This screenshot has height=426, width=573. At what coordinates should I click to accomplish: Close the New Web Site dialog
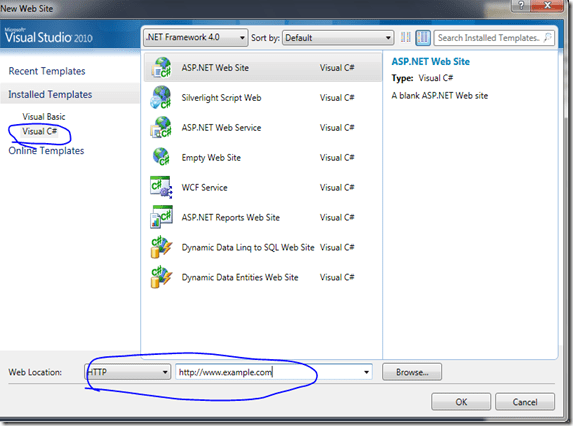tap(547, 5)
